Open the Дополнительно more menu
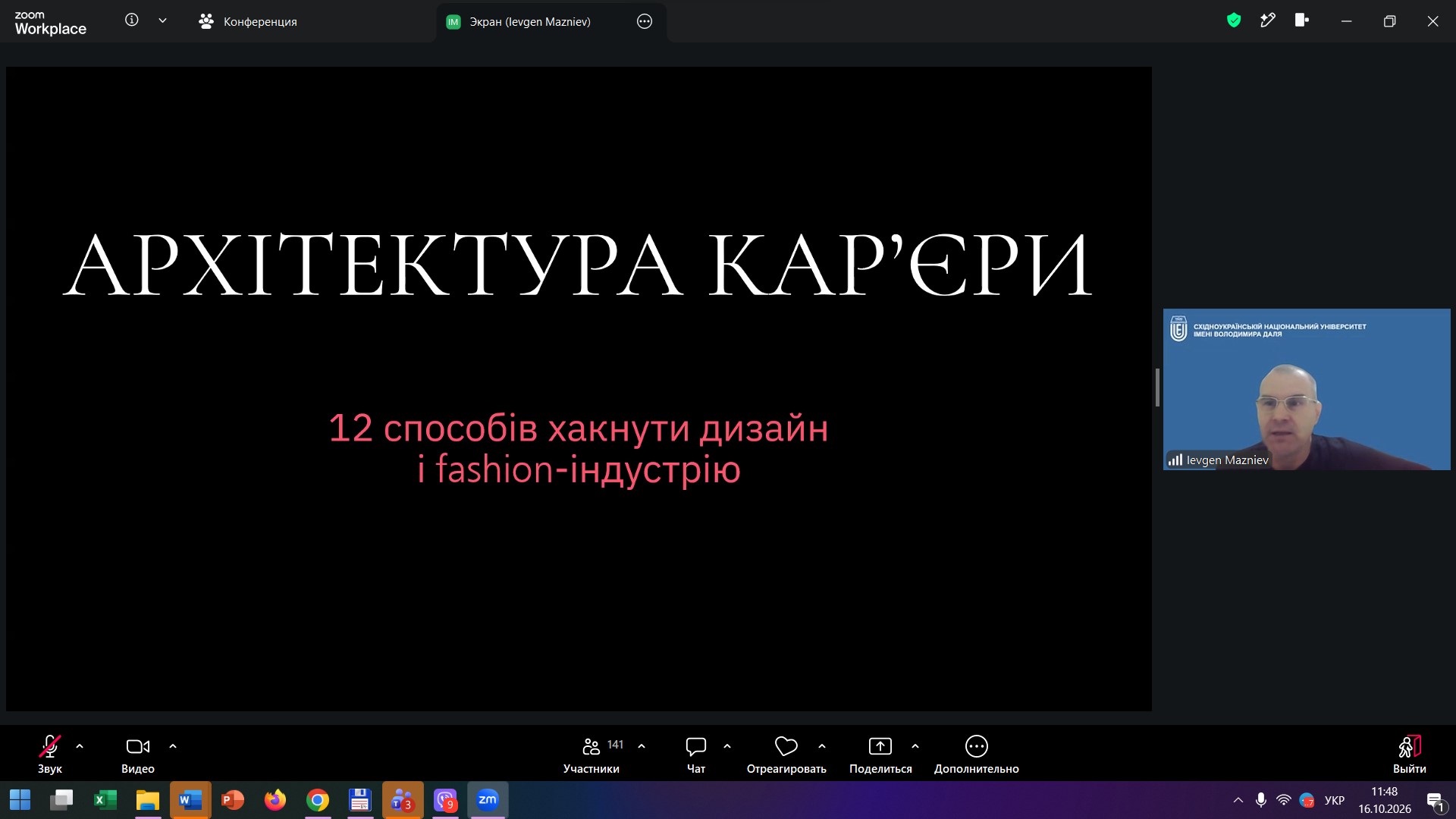This screenshot has height=819, width=1456. tap(977, 754)
